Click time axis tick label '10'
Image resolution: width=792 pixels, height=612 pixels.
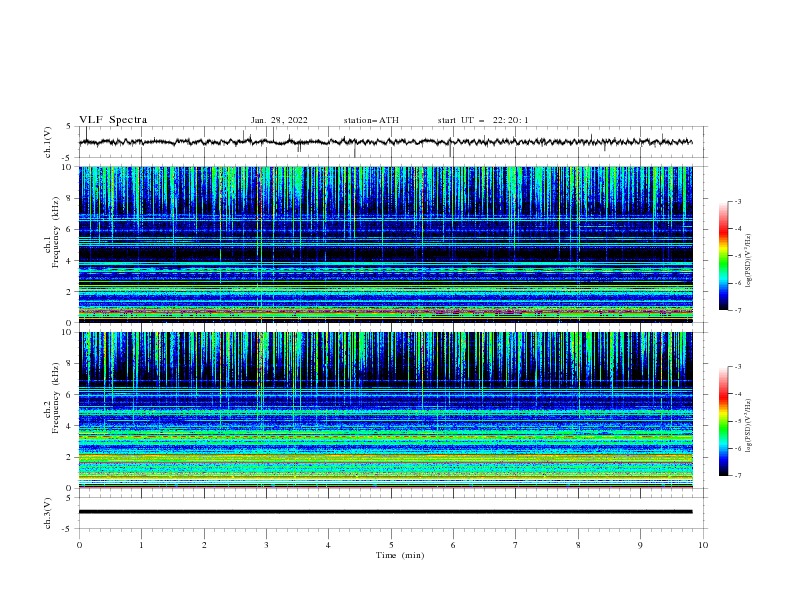pos(703,545)
